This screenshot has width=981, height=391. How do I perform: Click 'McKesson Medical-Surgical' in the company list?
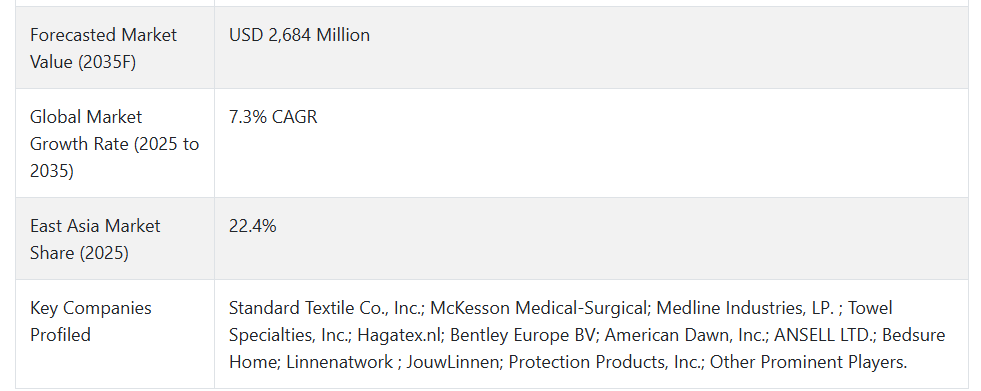pyautogui.click(x=539, y=308)
